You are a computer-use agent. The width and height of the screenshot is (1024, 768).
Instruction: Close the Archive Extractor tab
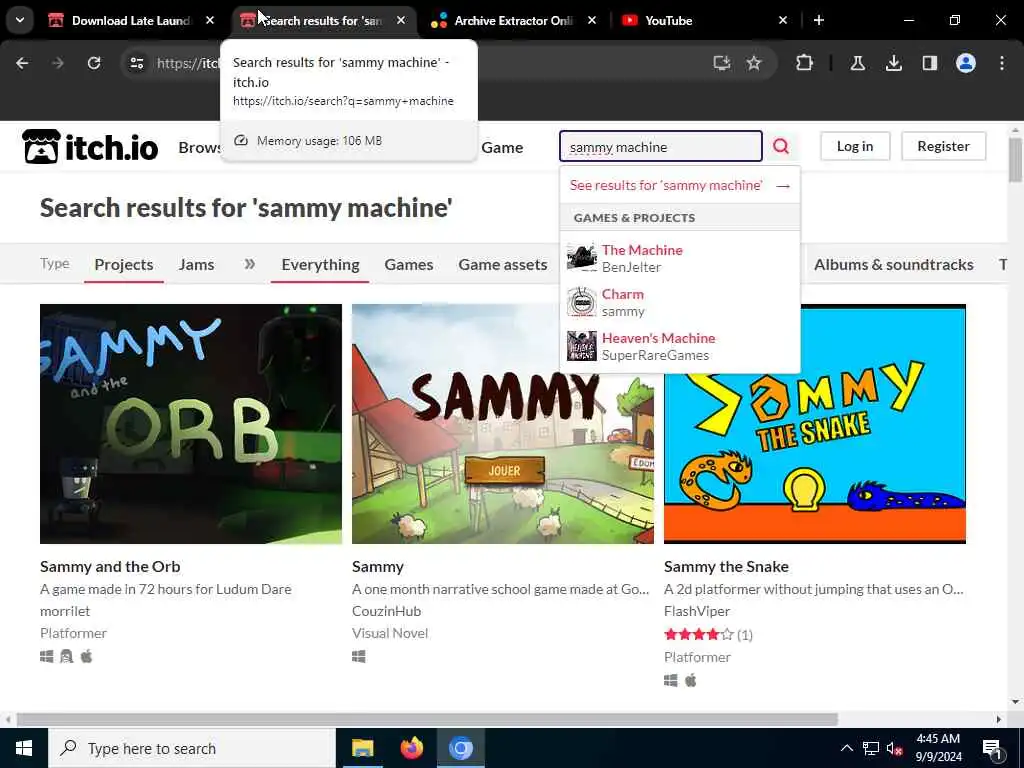592,20
